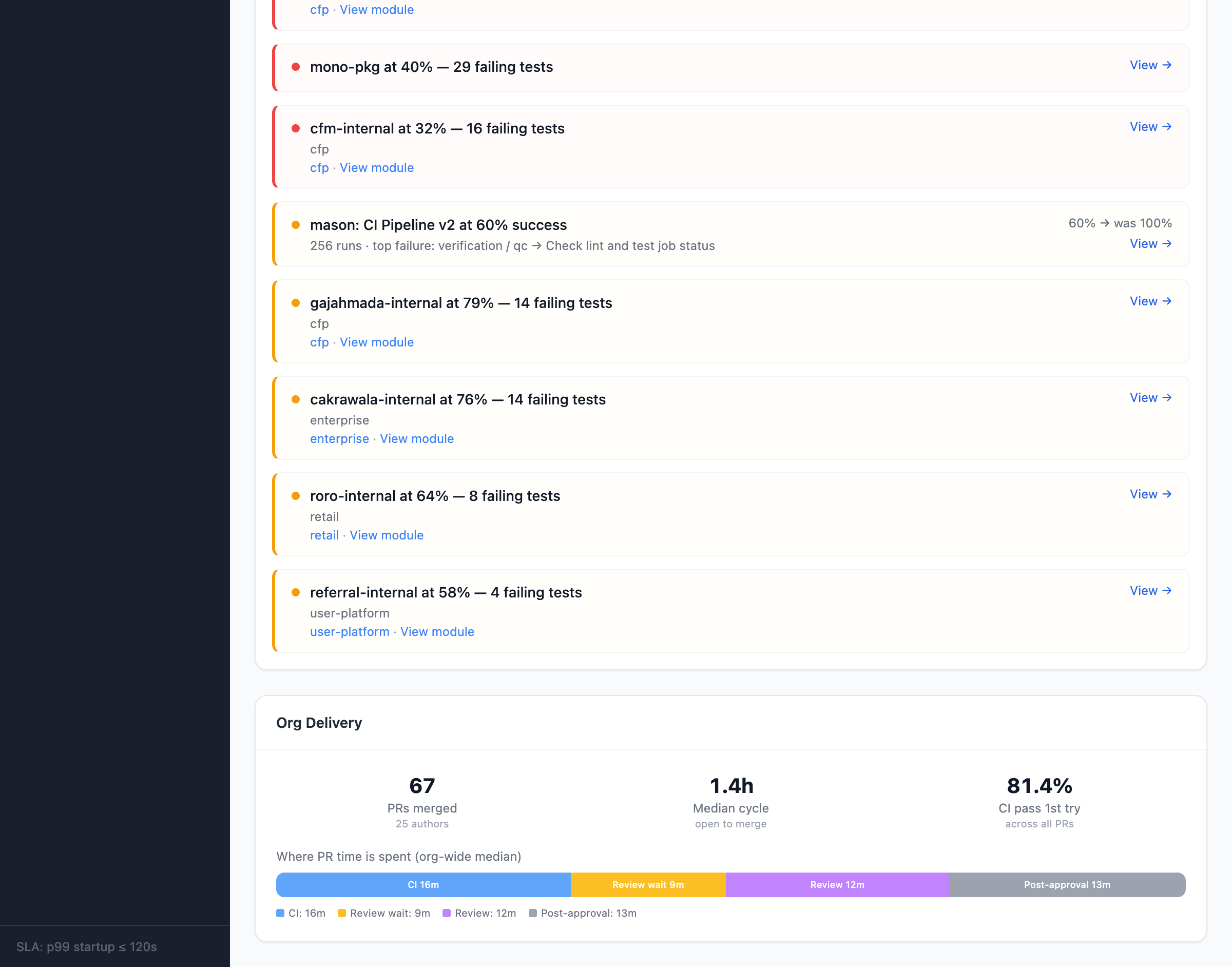Click red status dot on mono-pkg alert
Viewport: 1232px width, 967px height.
pyautogui.click(x=296, y=67)
